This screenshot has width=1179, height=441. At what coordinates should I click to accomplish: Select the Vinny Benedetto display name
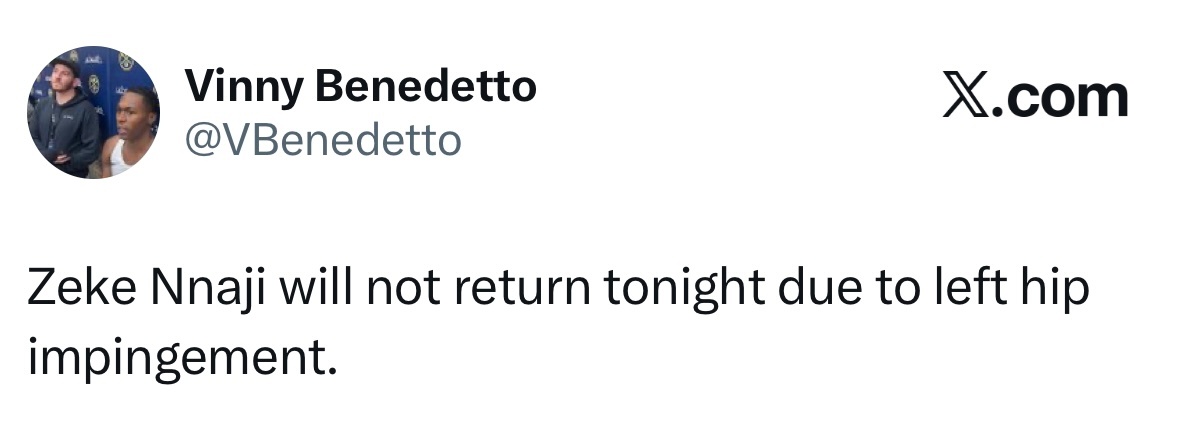[360, 86]
